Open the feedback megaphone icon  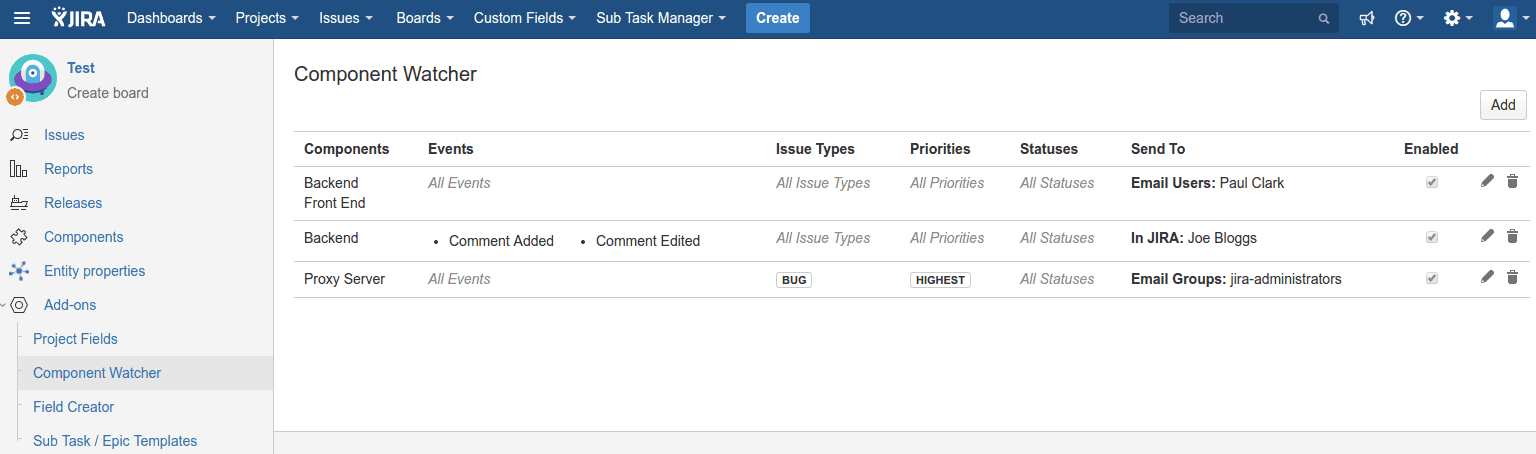pos(1367,18)
